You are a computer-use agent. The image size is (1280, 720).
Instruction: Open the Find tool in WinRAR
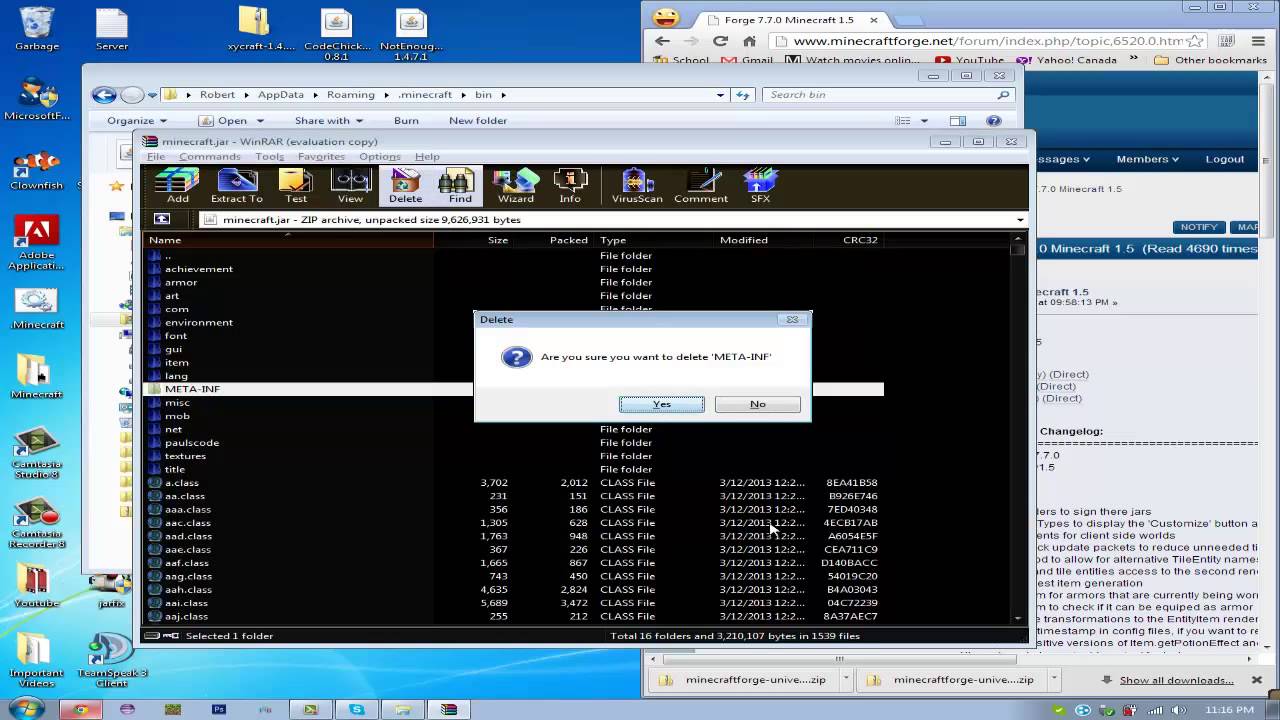[460, 186]
